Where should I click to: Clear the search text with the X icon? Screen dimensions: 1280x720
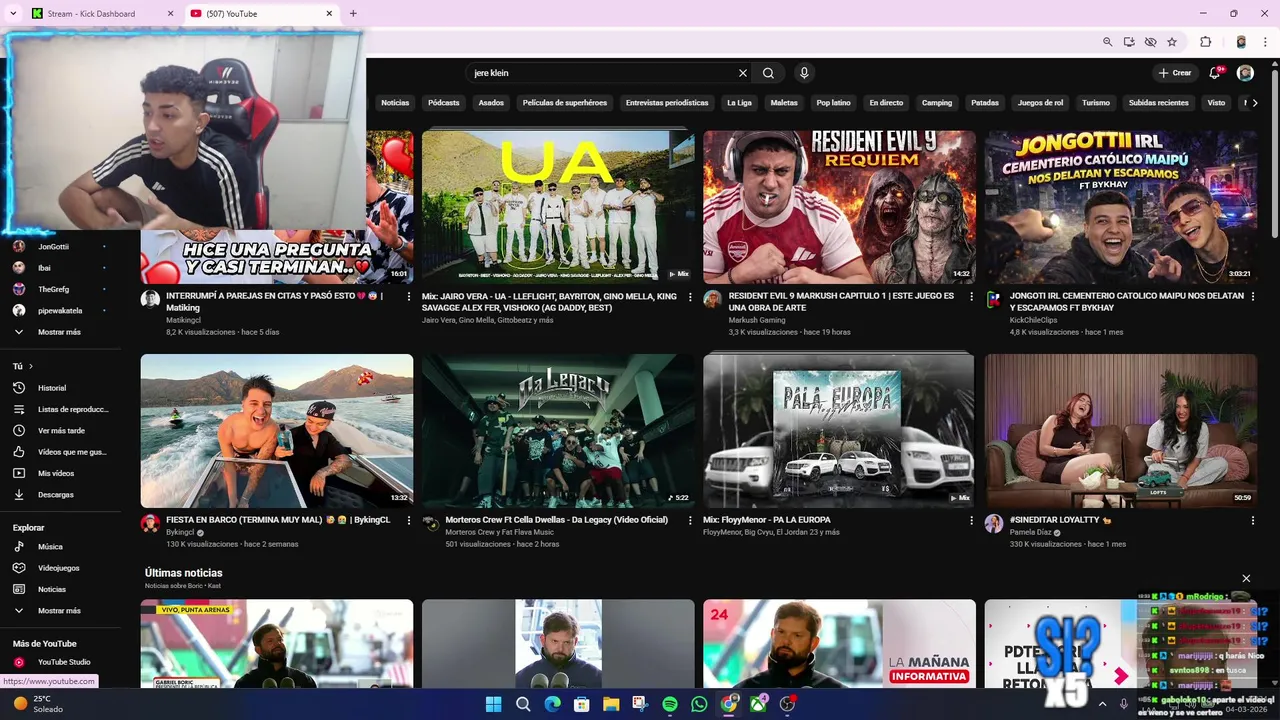coord(743,73)
